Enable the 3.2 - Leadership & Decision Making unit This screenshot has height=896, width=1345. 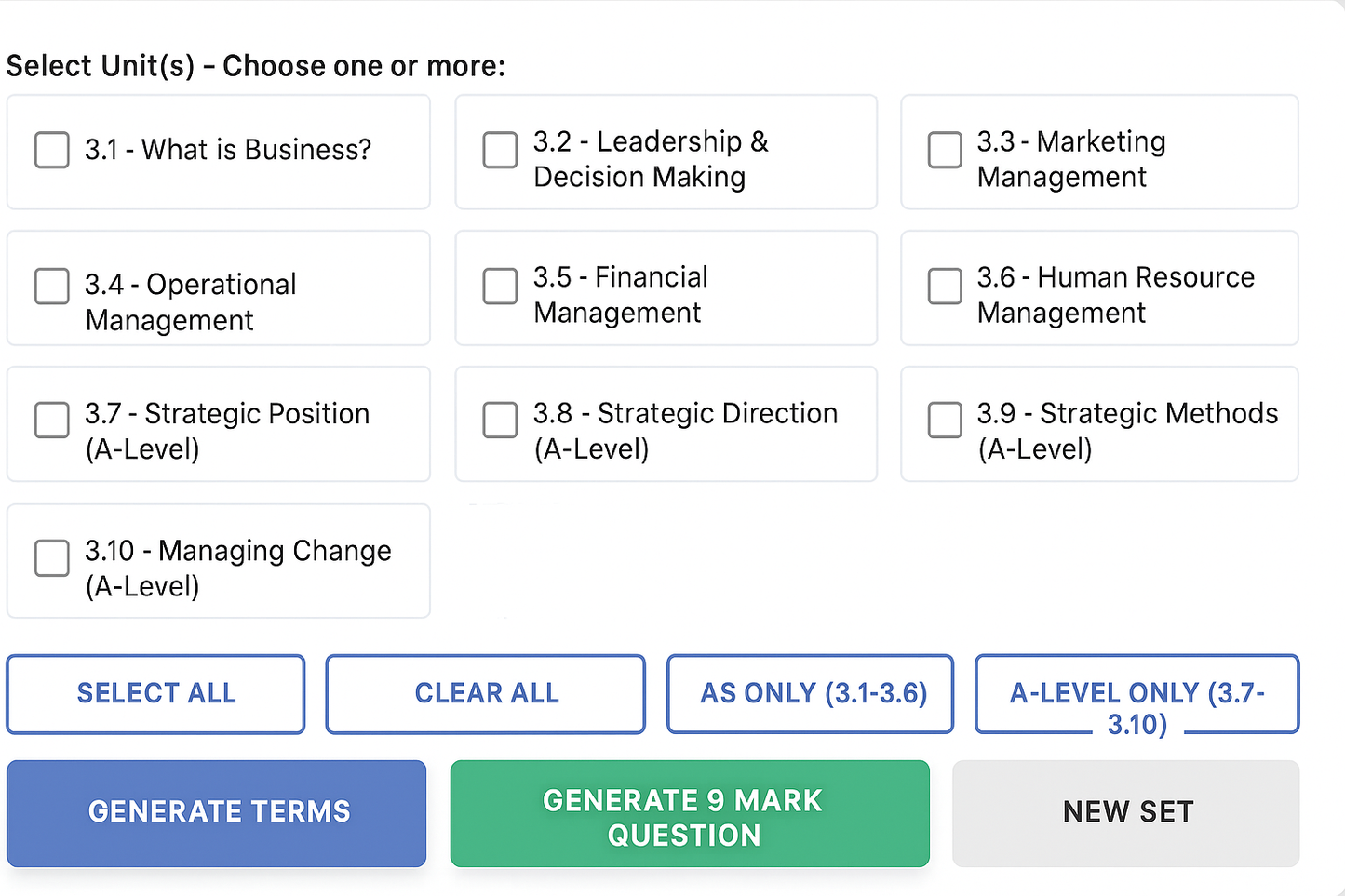(x=500, y=150)
